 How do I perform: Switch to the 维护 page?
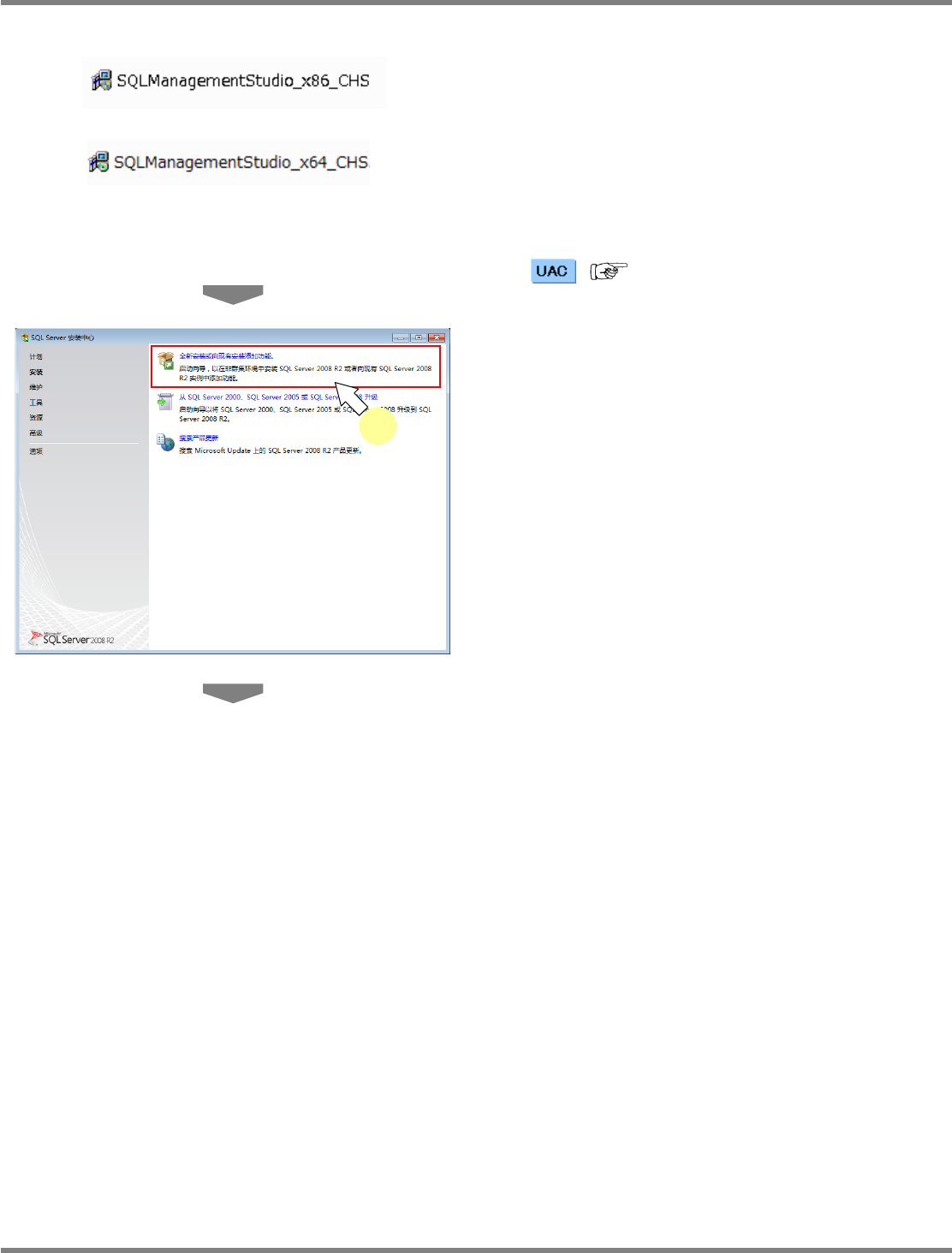(36, 388)
